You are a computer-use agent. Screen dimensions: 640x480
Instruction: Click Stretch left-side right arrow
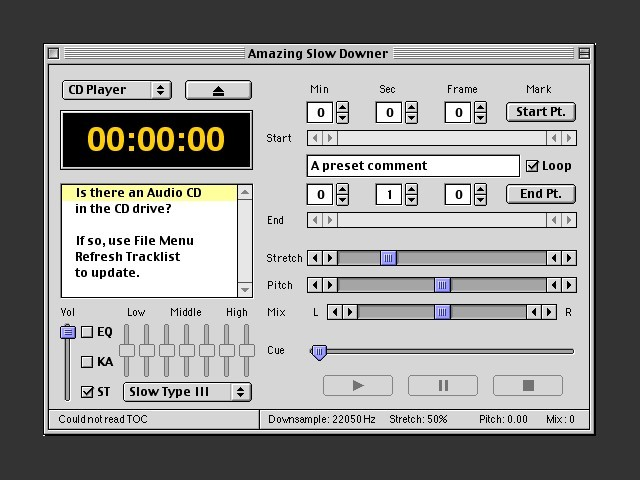(x=330, y=258)
